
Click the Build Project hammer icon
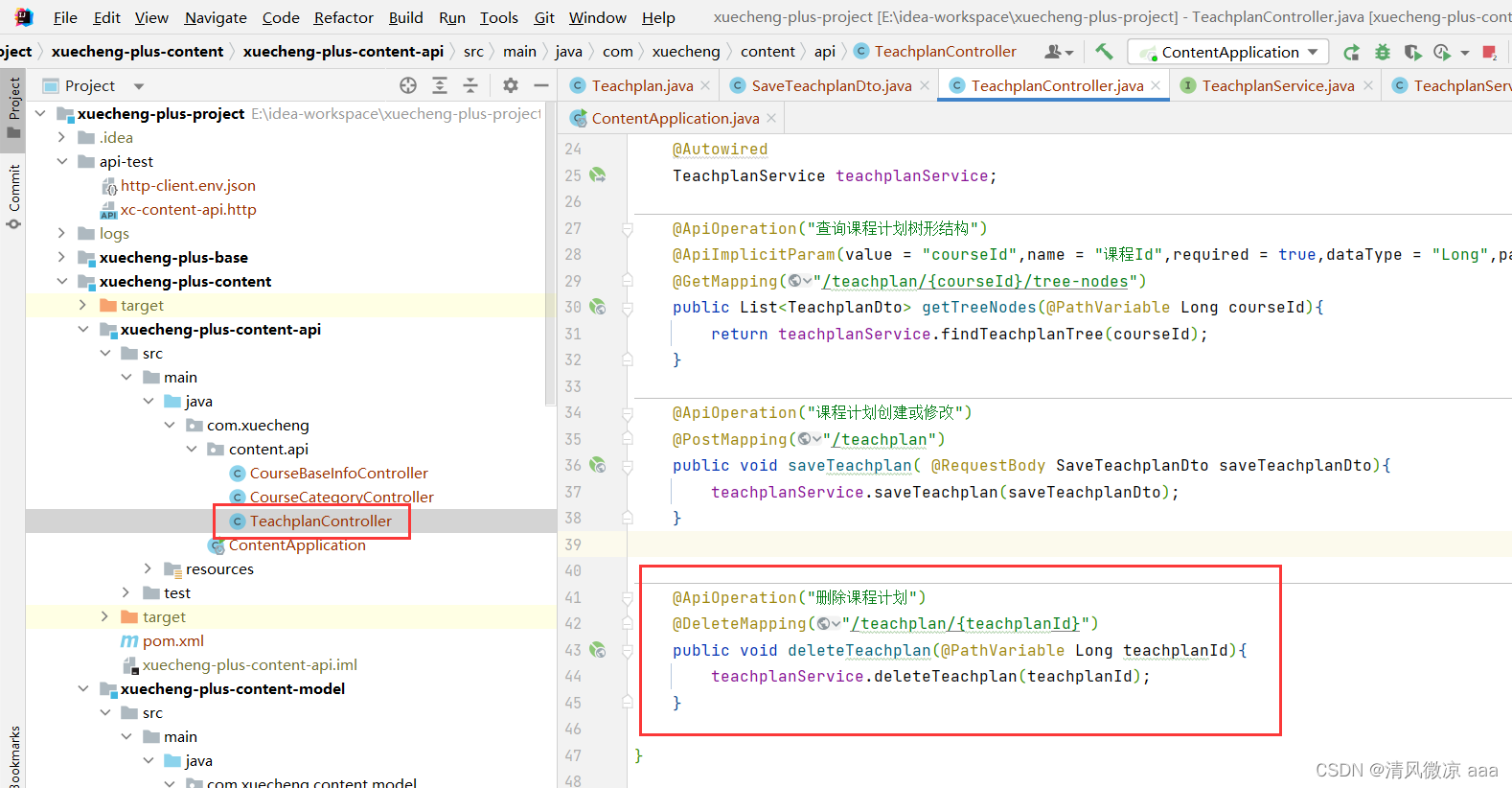pyautogui.click(x=1104, y=52)
